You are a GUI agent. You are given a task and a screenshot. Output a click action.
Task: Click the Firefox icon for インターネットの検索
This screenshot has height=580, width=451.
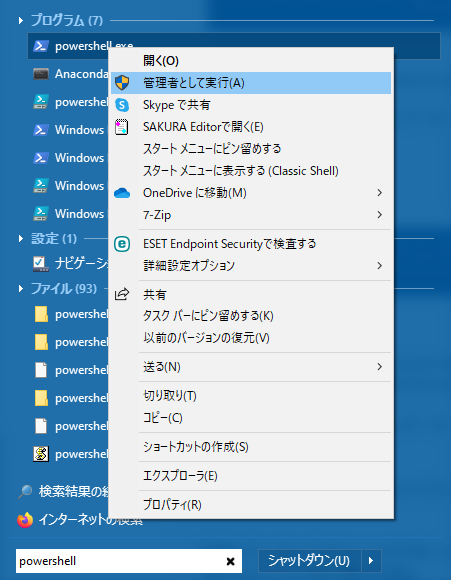click(25, 520)
